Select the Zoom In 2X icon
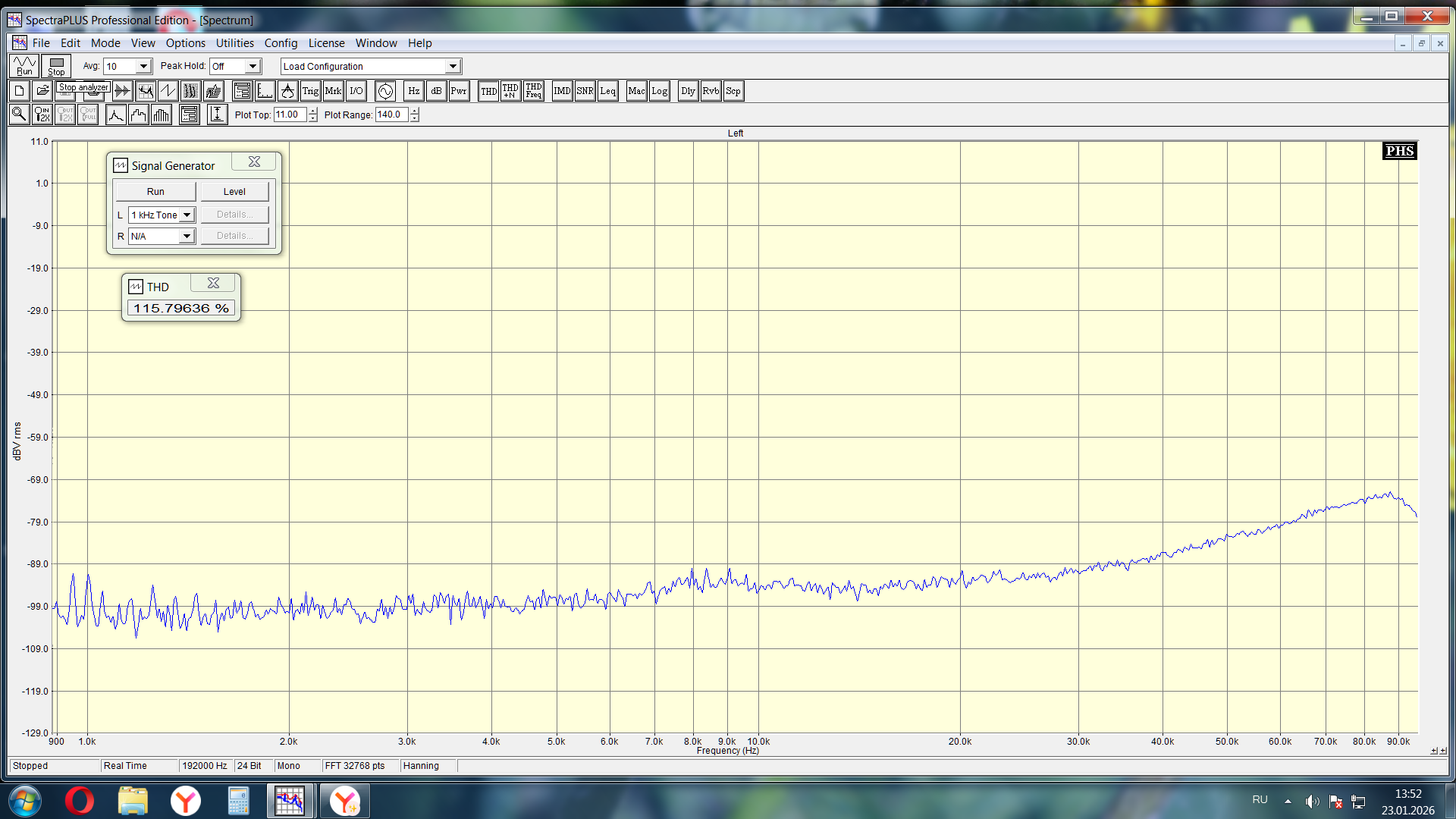 tap(42, 115)
